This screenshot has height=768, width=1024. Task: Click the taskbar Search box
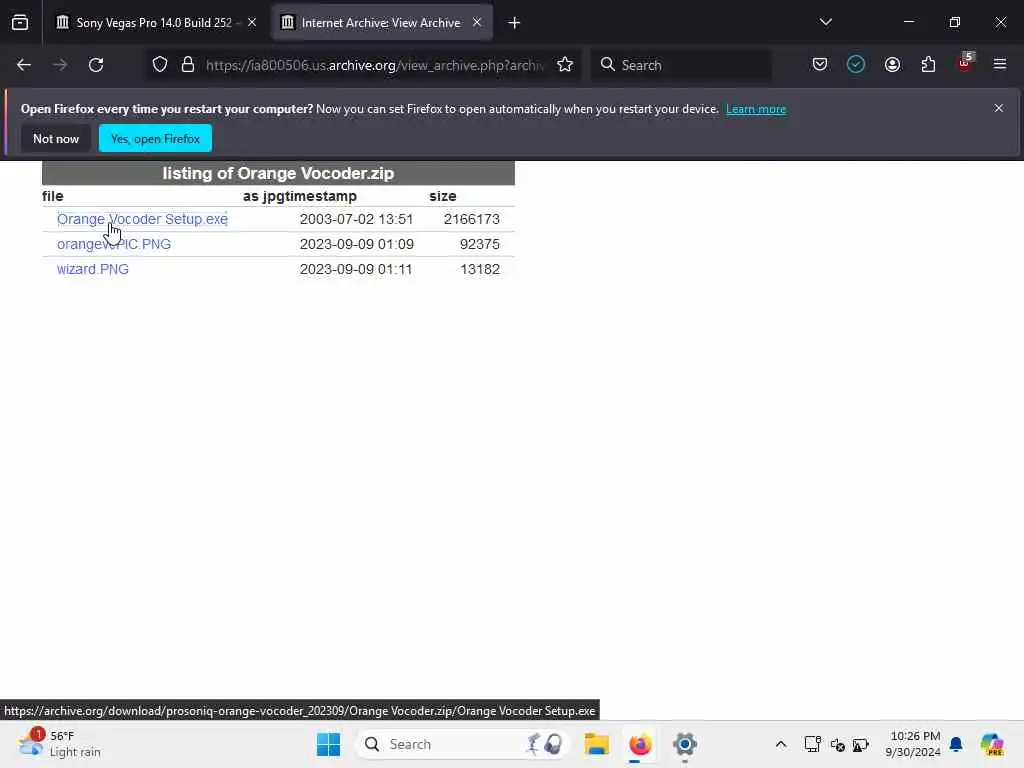coord(462,744)
